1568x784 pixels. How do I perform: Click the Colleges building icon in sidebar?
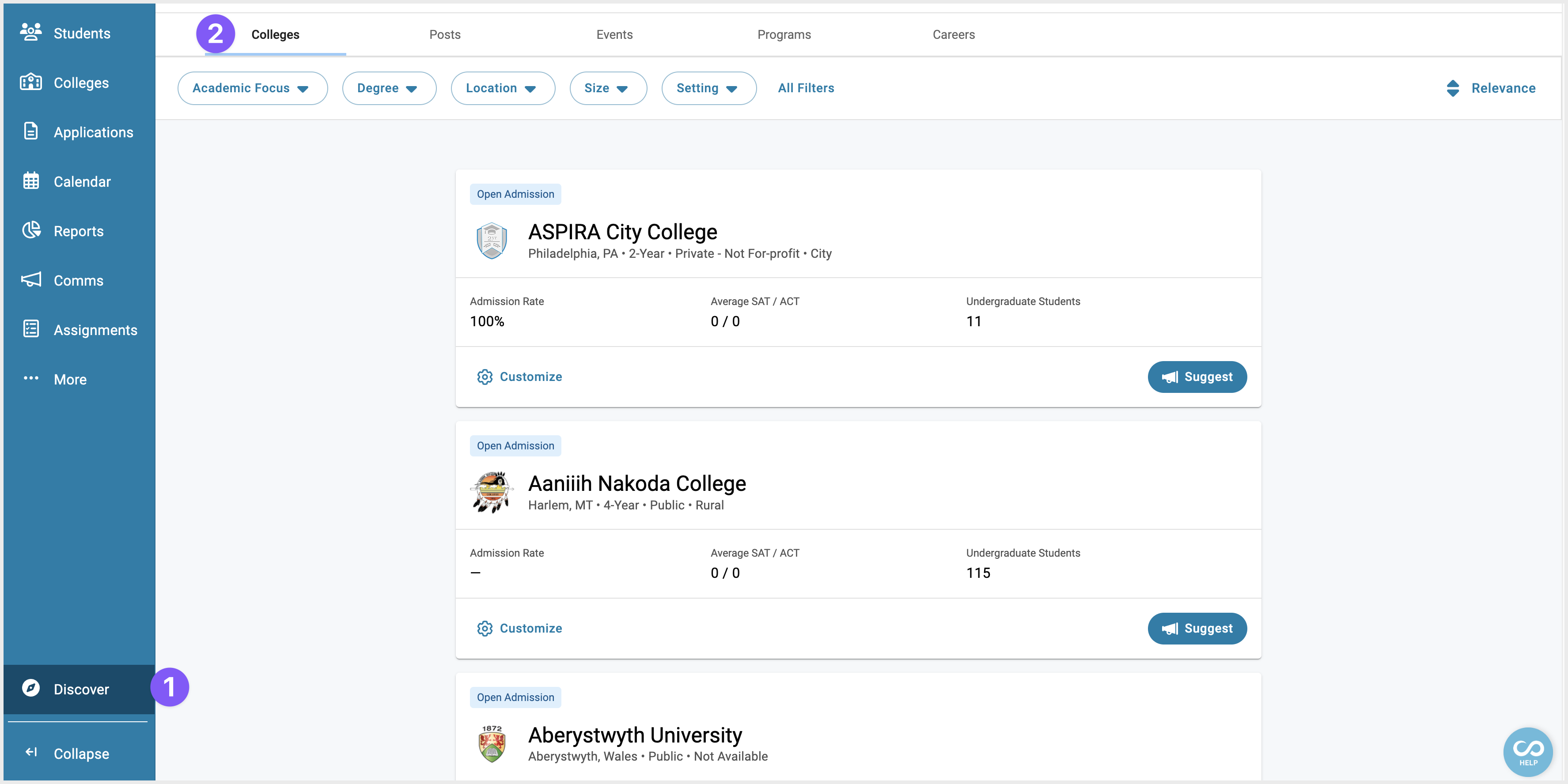(x=30, y=82)
